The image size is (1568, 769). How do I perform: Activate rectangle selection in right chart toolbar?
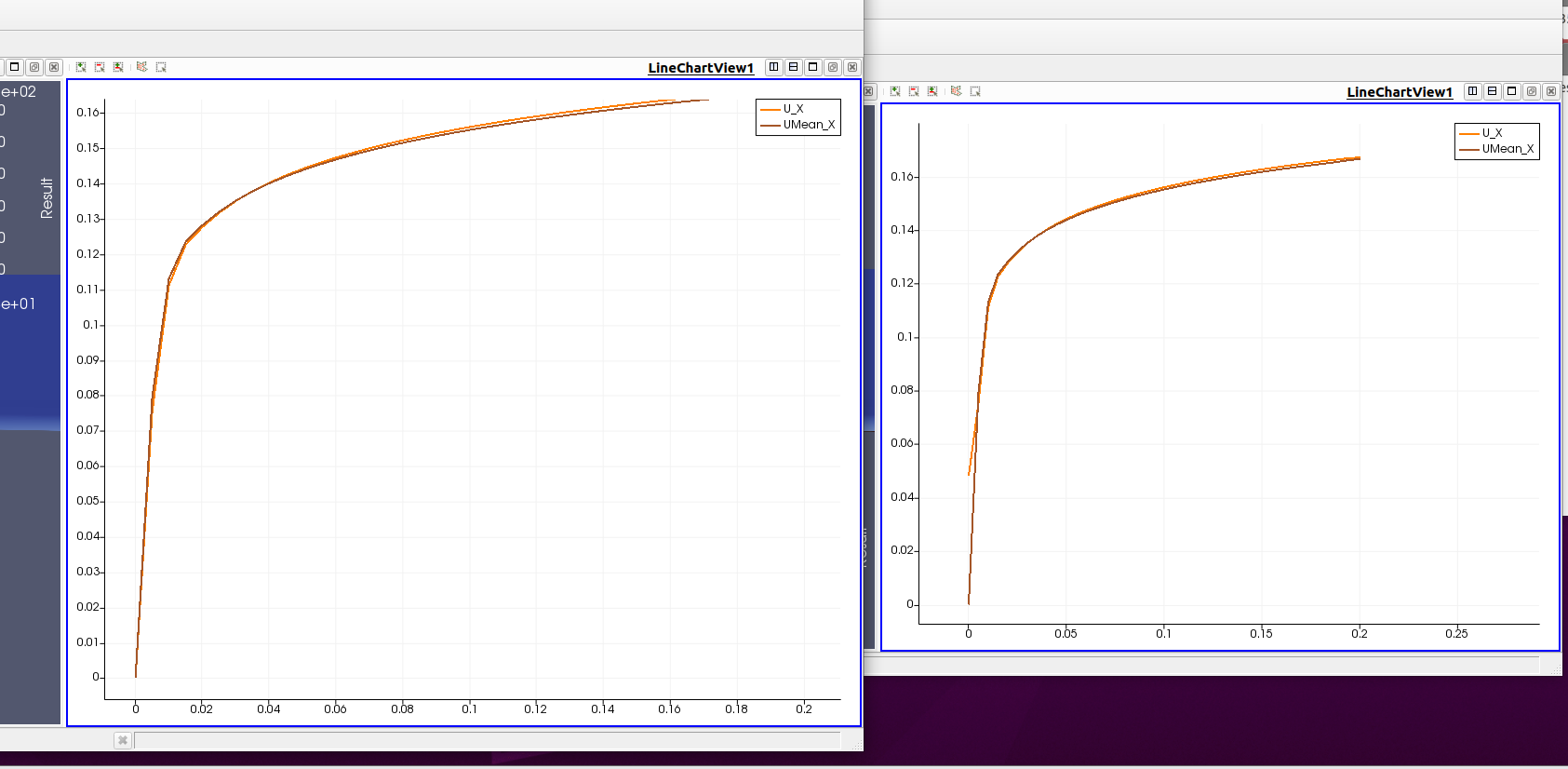coord(975,91)
